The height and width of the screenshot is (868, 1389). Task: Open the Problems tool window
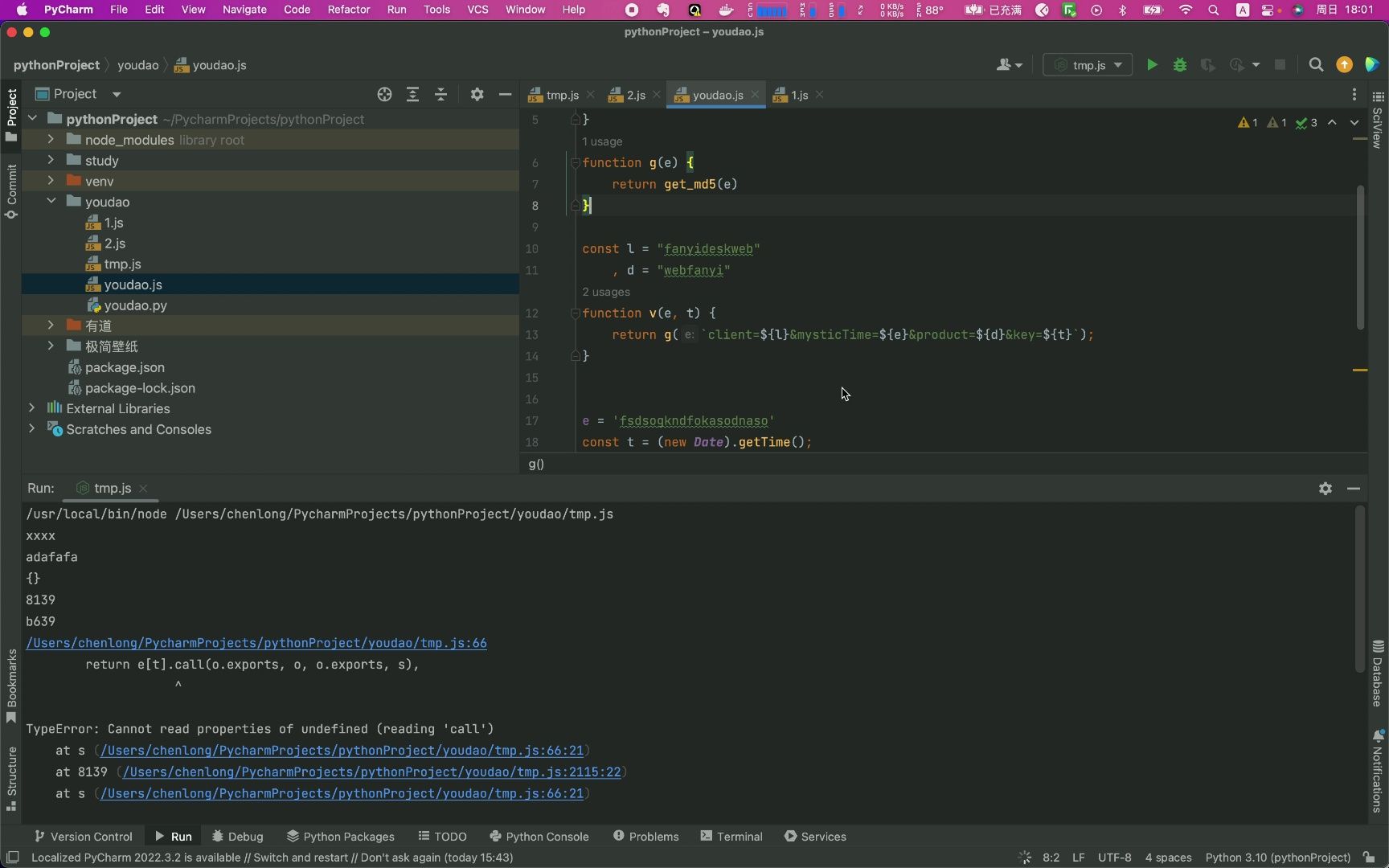645,837
